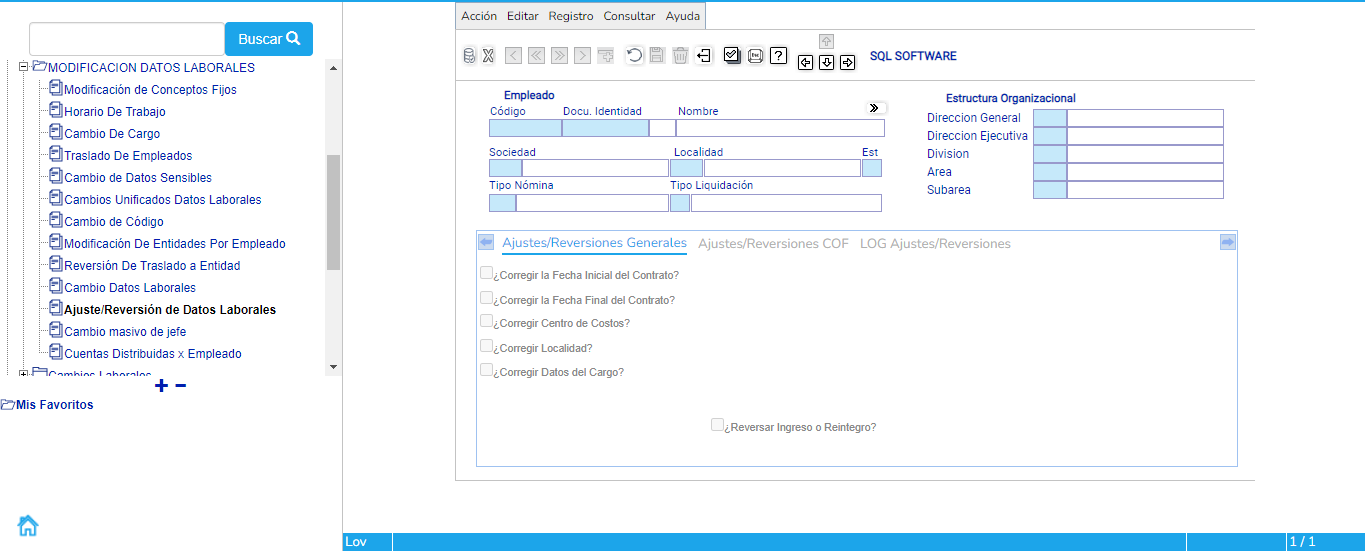Select Ajustes/Reversiones Generales tab

click(594, 243)
